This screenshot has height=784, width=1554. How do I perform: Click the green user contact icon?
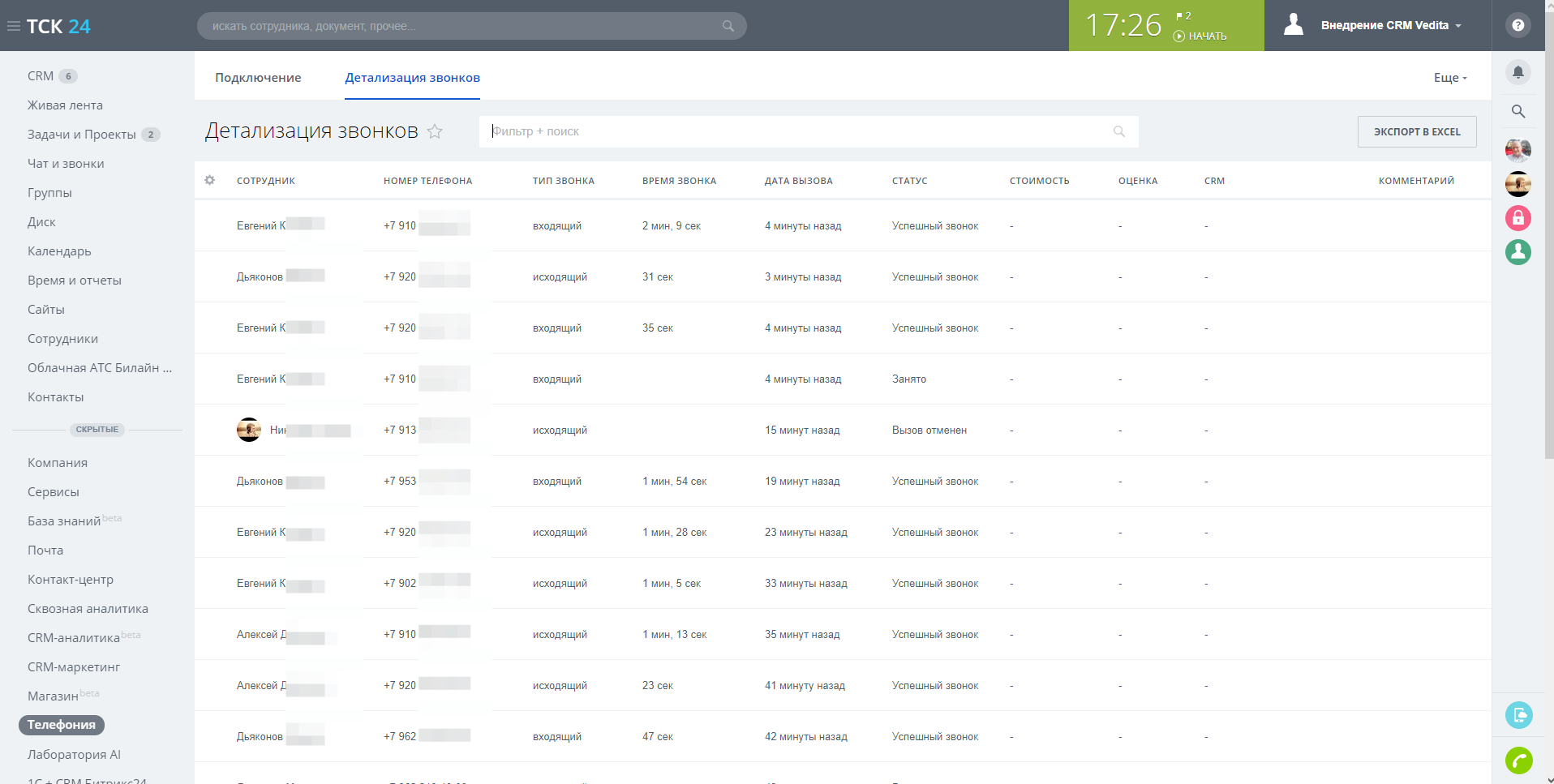[x=1518, y=252]
